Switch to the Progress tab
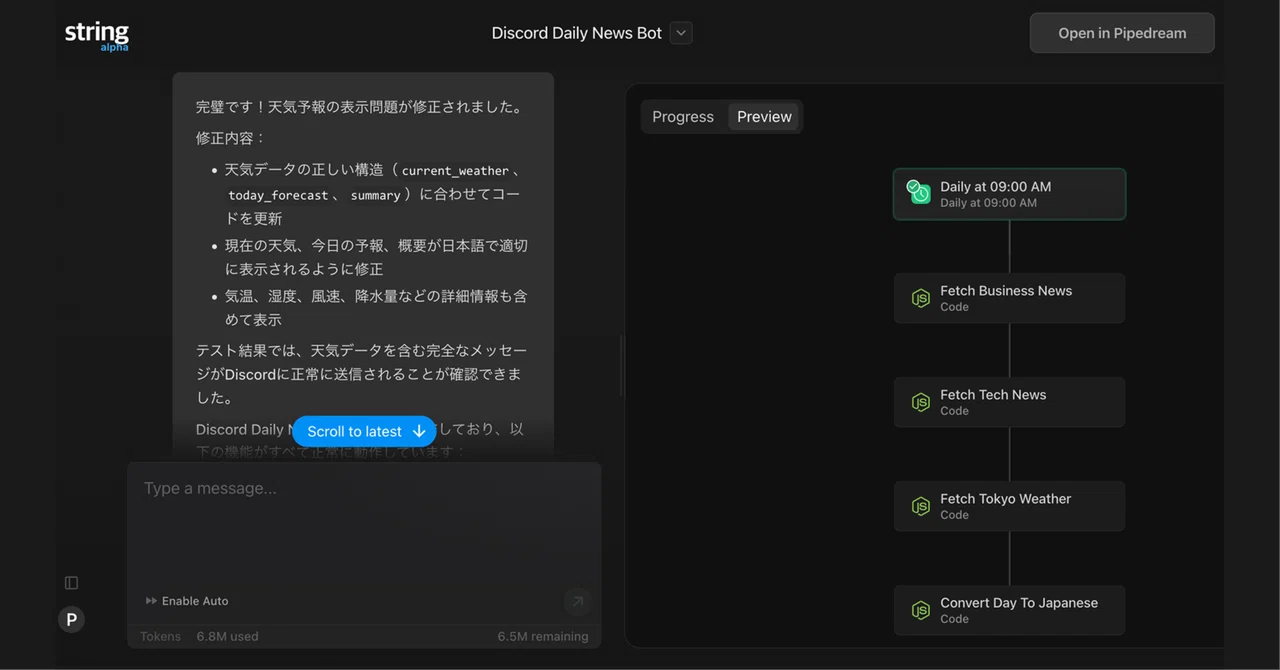The width and height of the screenshot is (1280, 670). 683,117
